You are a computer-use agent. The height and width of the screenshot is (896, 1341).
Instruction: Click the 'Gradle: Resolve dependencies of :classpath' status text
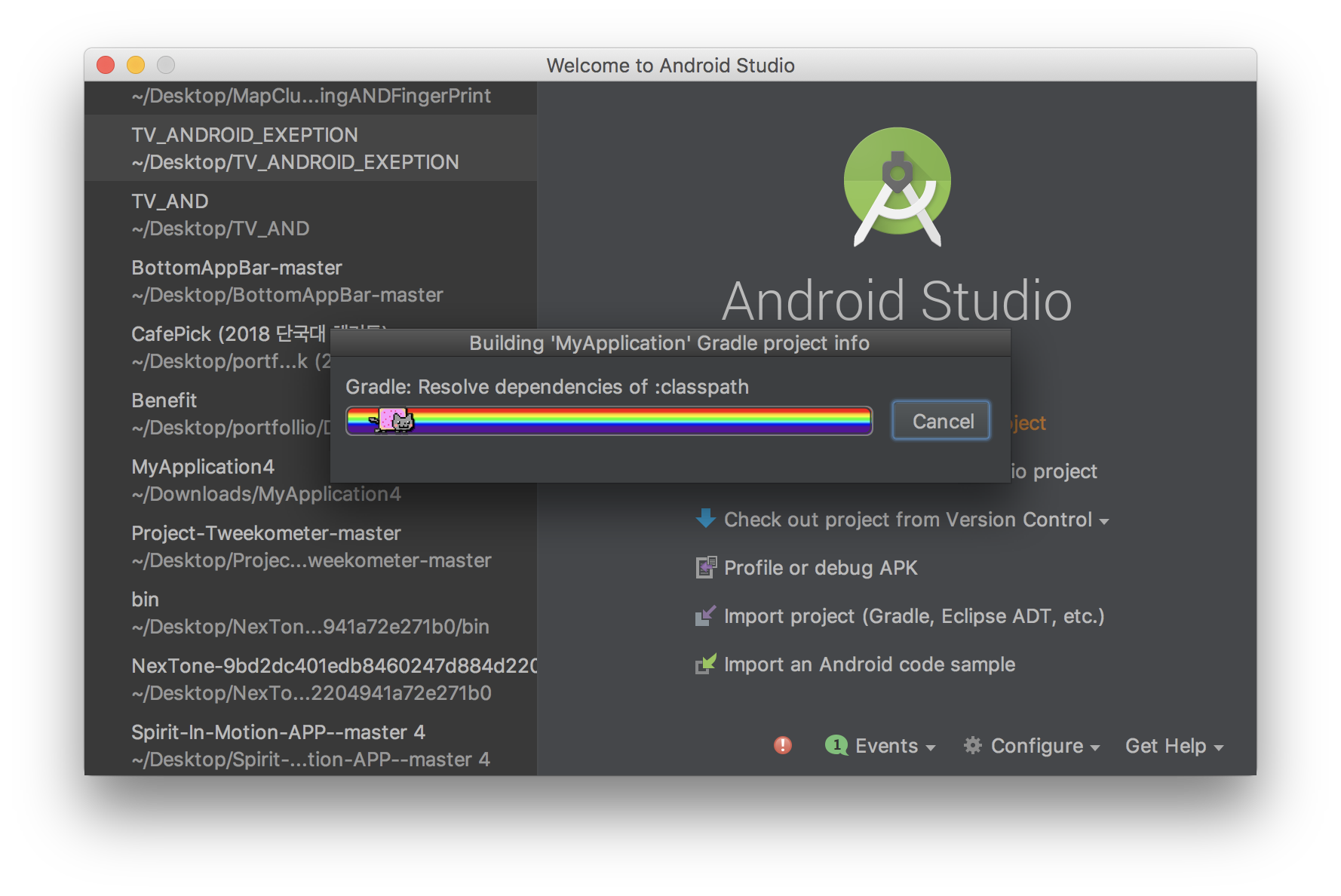[547, 387]
